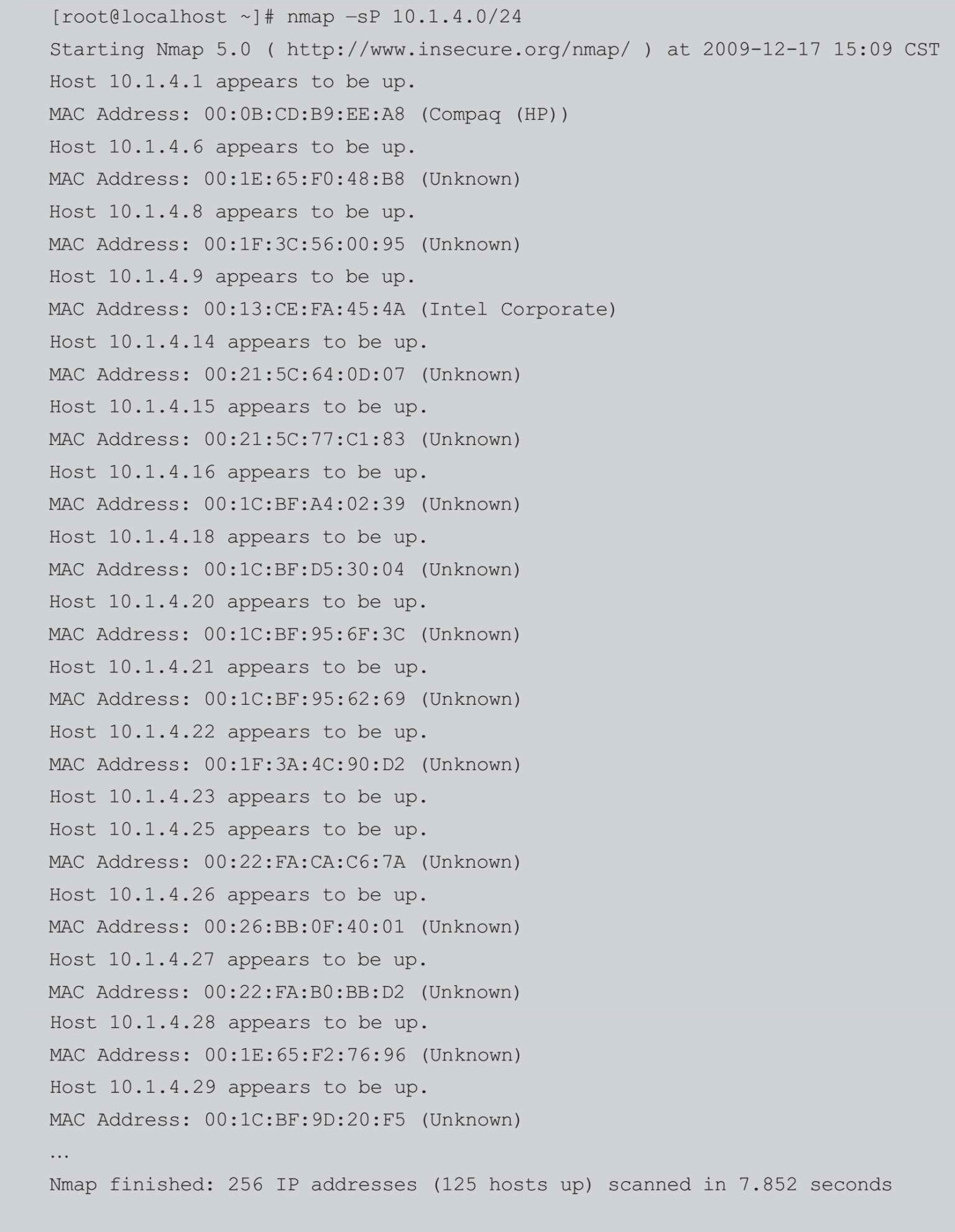Click the Compaq (HP) vendor text
Viewport: 955px width, 1232px height.
494,114
